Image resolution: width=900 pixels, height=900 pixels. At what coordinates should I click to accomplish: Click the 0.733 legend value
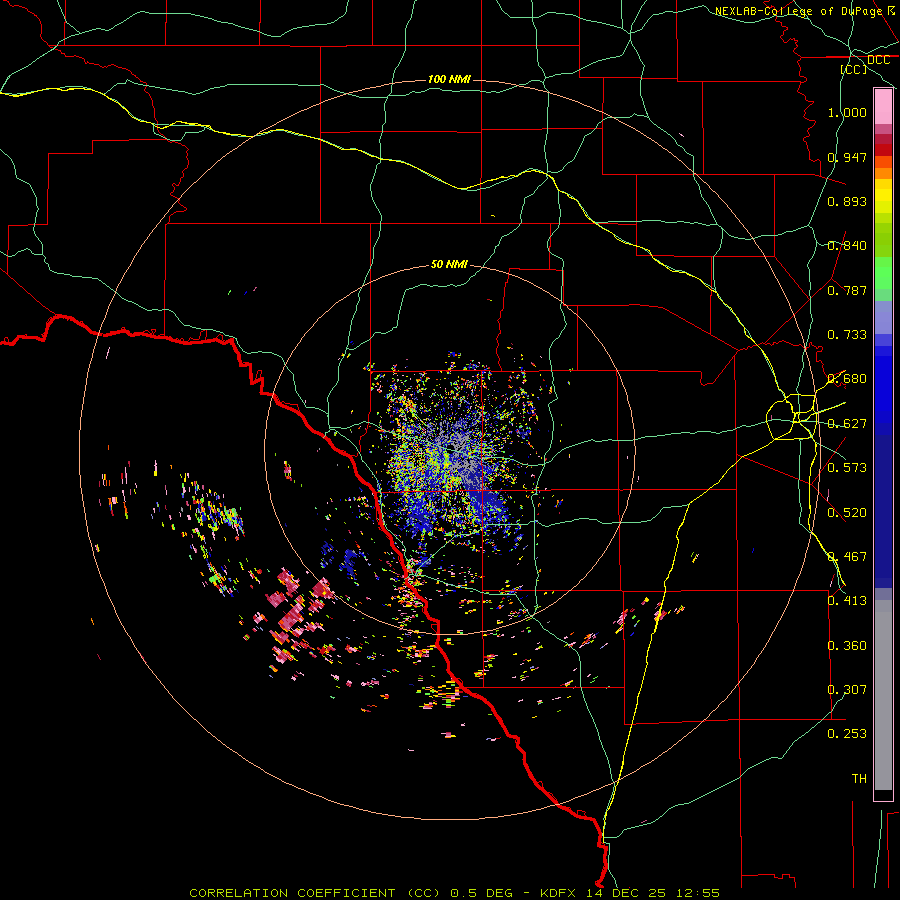pos(847,335)
